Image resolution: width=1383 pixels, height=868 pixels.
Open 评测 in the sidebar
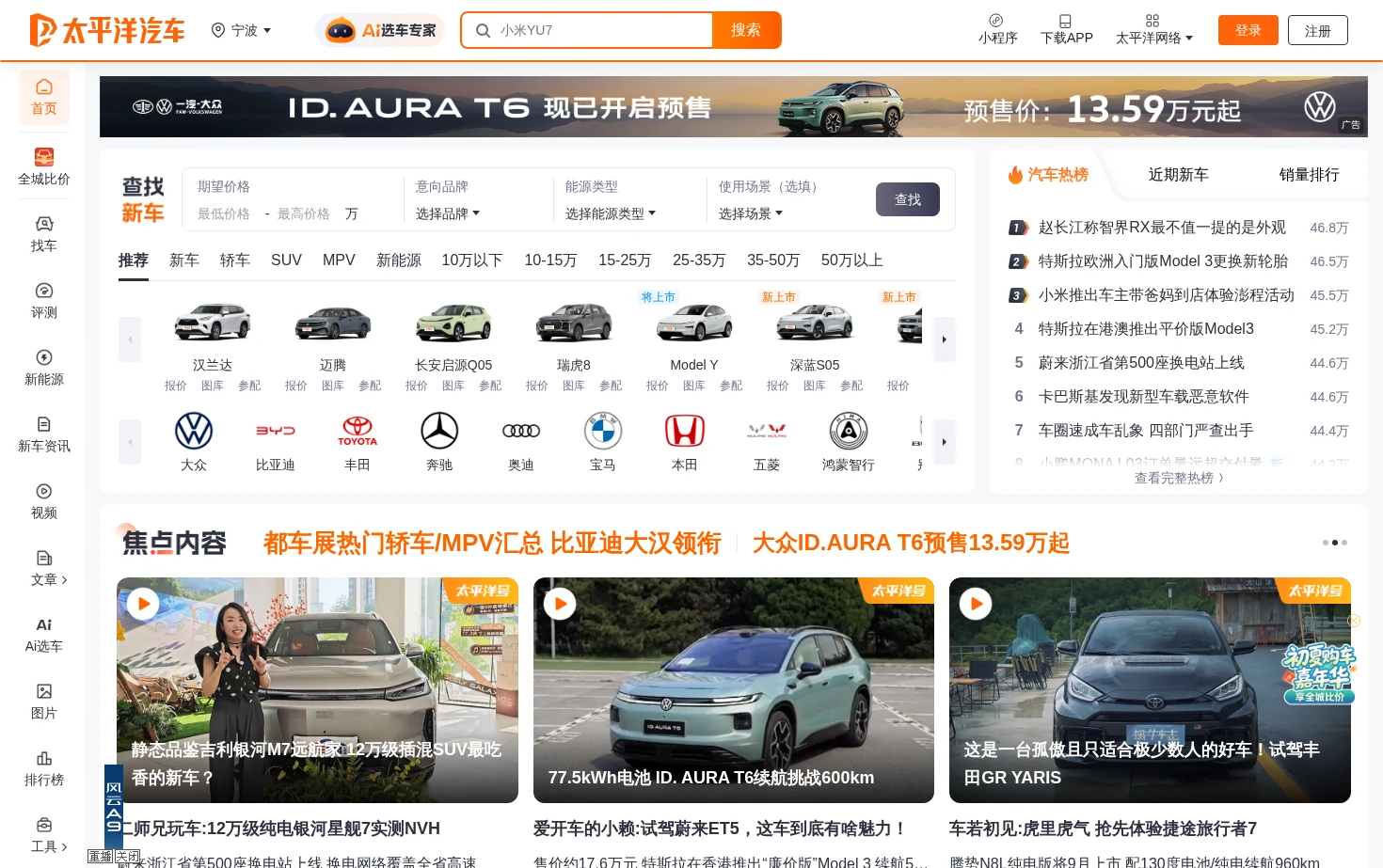(44, 300)
